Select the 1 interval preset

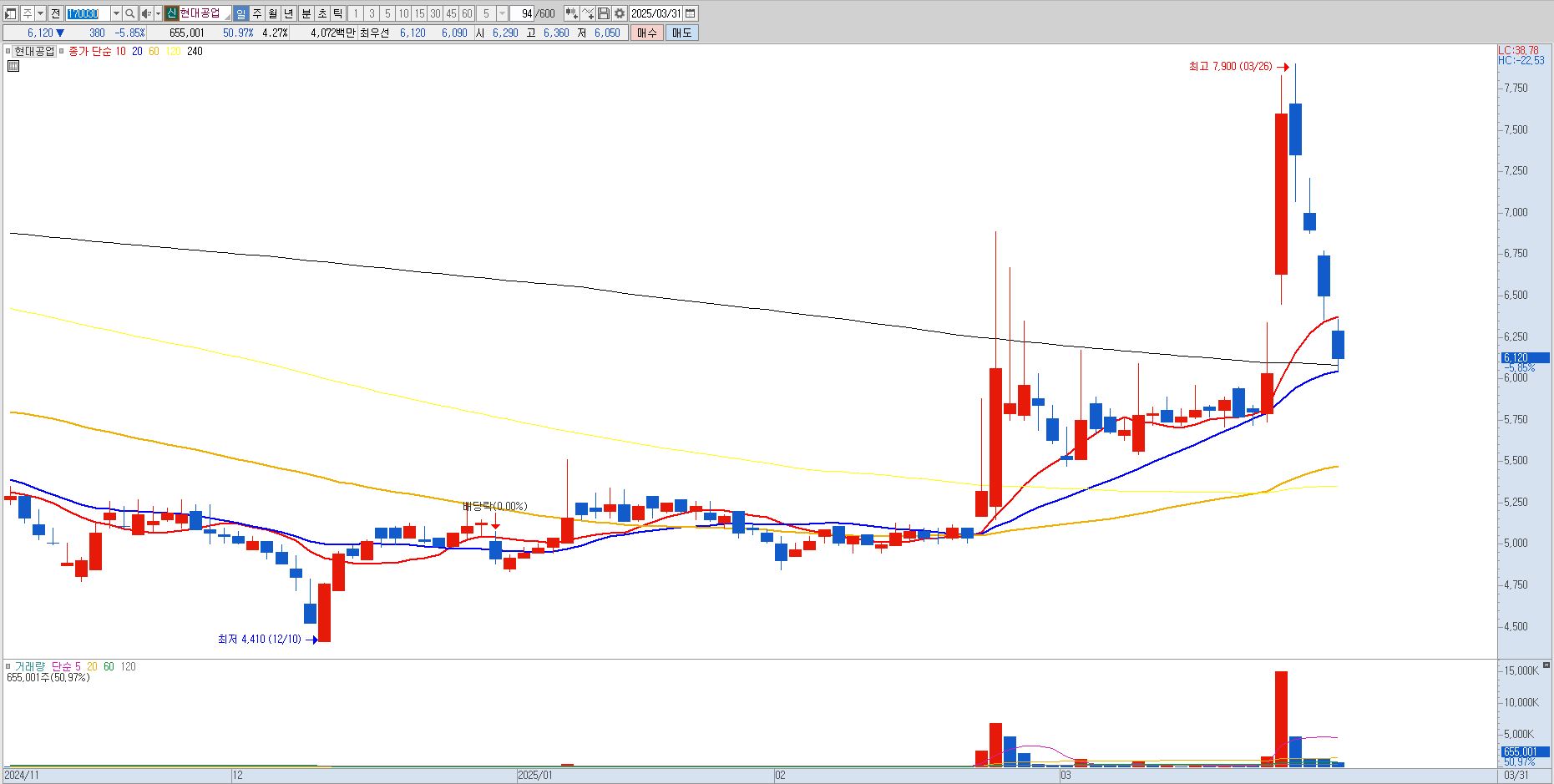356,13
